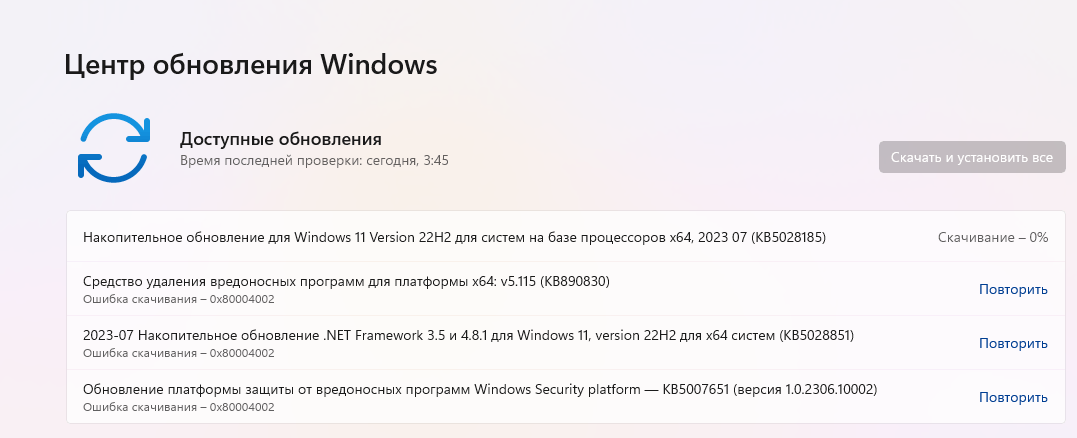Select the 'Средство удаления вредоносных программ' update title
Viewport: 1077px width, 438px height.
pos(346,281)
